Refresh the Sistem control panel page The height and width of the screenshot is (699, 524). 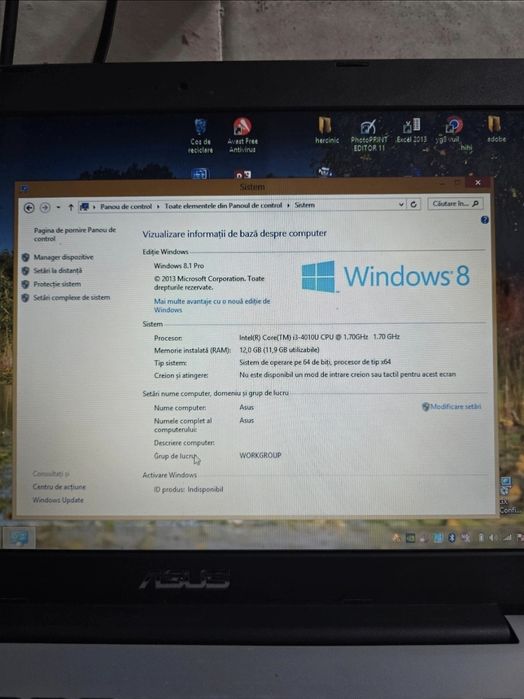tap(413, 204)
